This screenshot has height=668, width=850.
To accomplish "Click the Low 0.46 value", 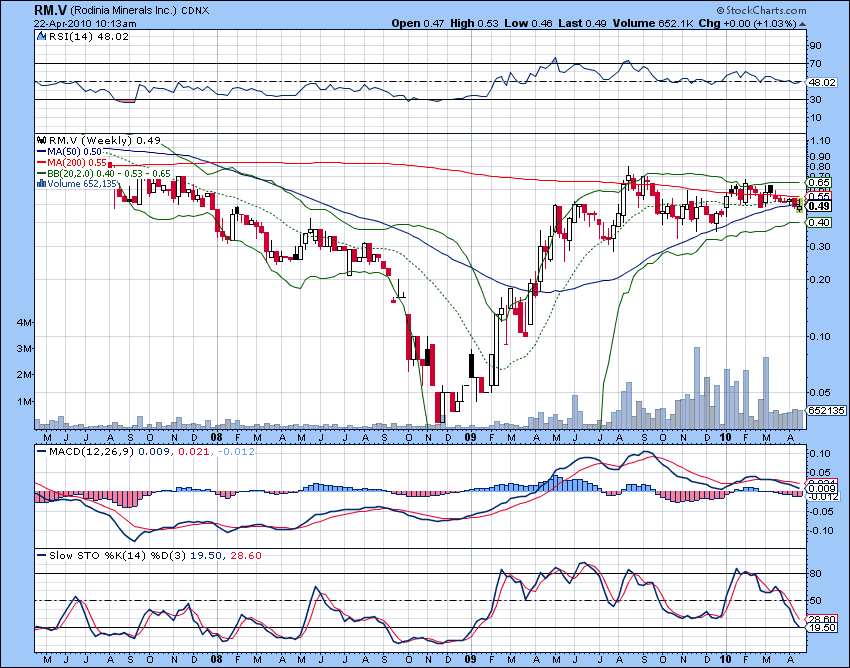I will pos(528,24).
